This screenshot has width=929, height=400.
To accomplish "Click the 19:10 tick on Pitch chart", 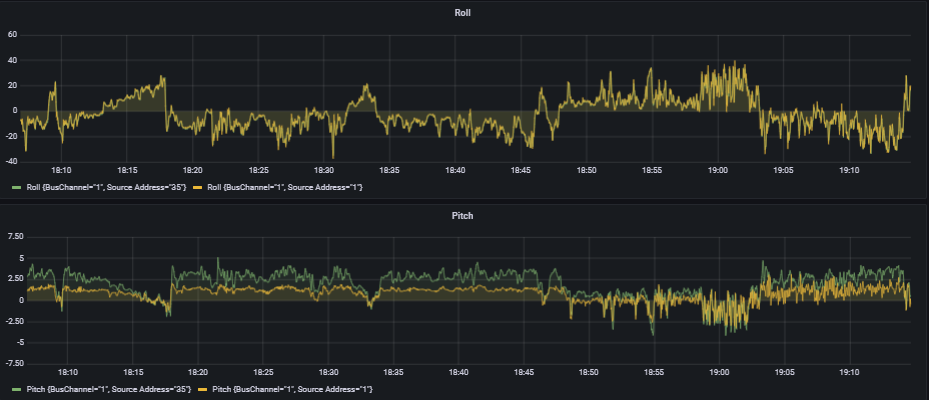I will [850, 373].
